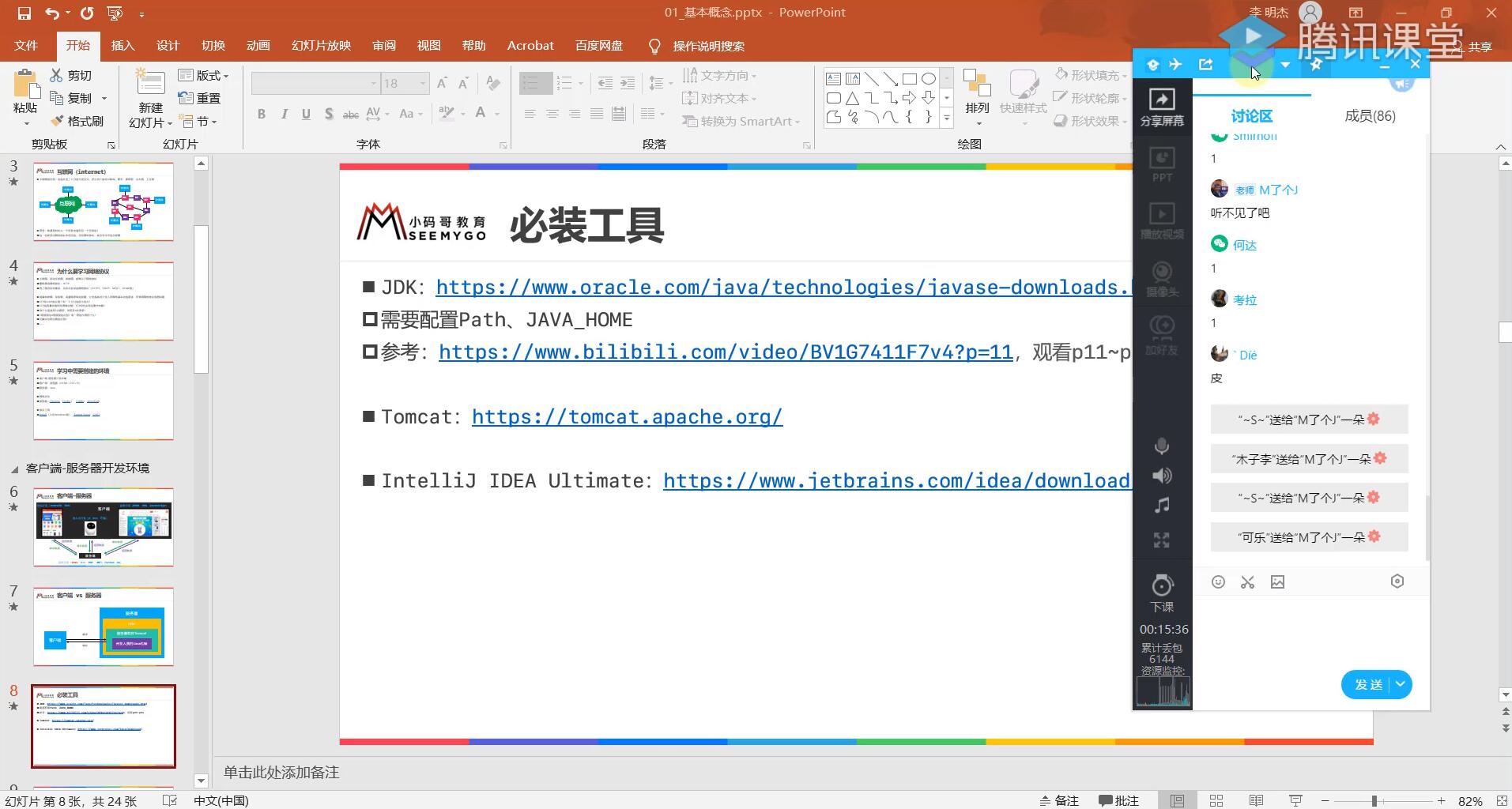
Task: Open the 文字方向 text direction dropdown
Action: click(x=720, y=75)
